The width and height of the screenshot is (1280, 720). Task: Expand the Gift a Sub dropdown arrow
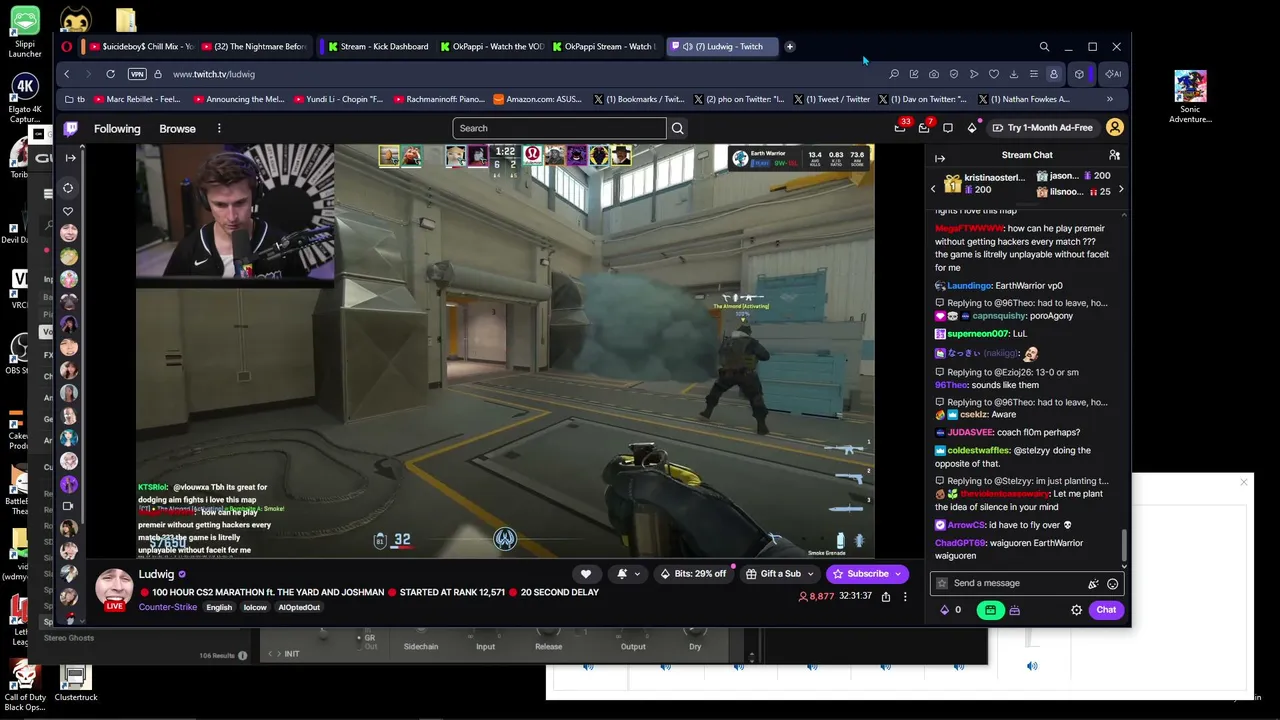(811, 574)
